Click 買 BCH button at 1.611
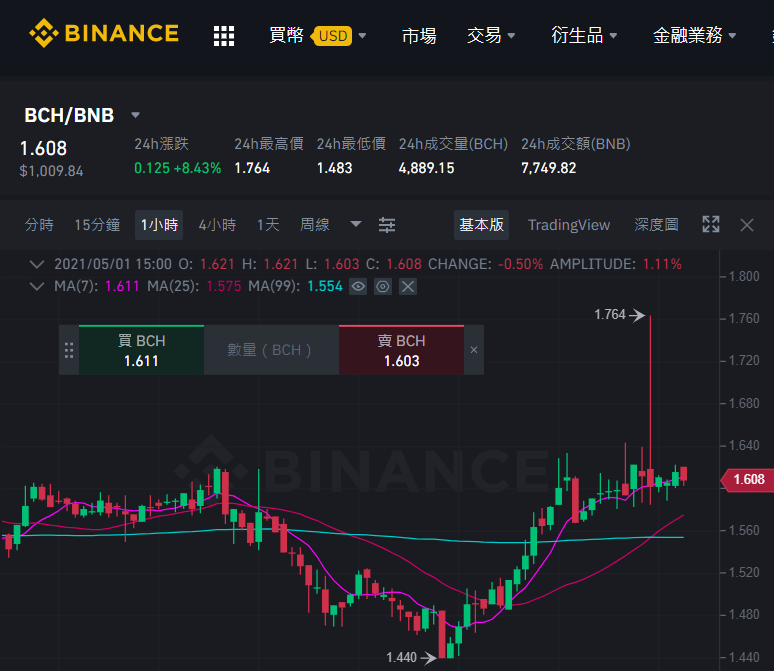Image resolution: width=774 pixels, height=671 pixels. click(141, 350)
